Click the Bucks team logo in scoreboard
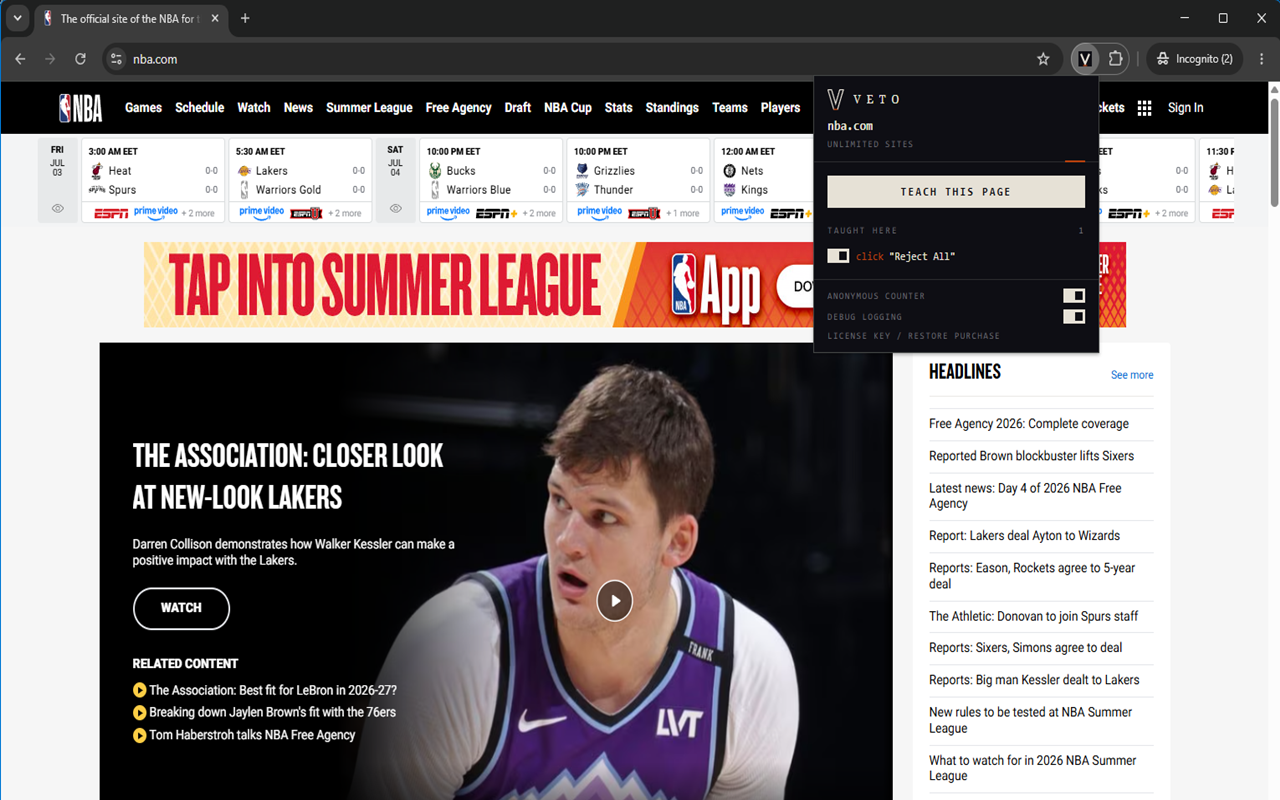Image resolution: width=1280 pixels, height=800 pixels. [x=435, y=171]
